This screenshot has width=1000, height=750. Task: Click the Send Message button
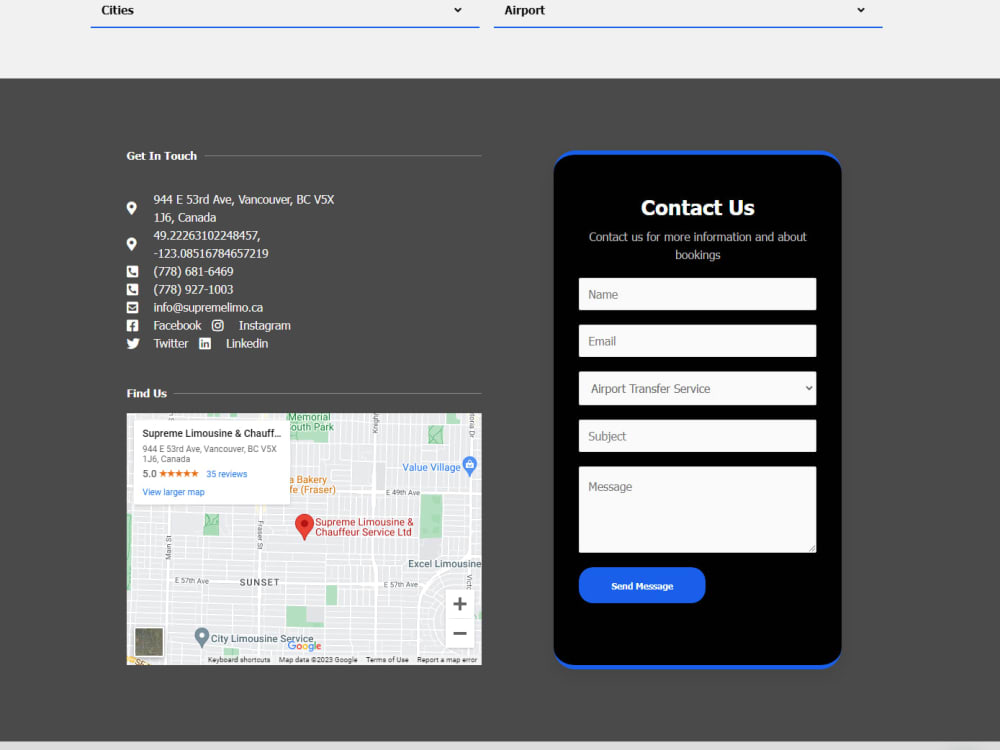click(642, 585)
